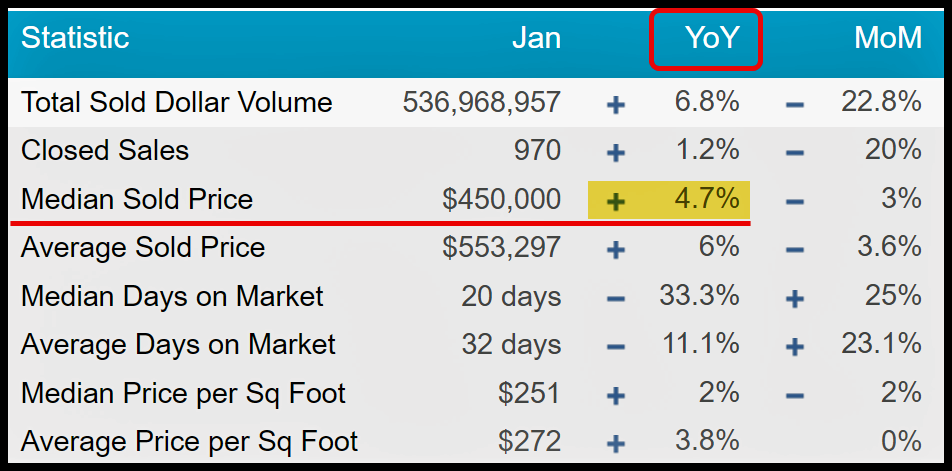Click the MoM minus icon for Total Sold Dollar Volume
Screen dimensions: 952x471
coord(795,103)
